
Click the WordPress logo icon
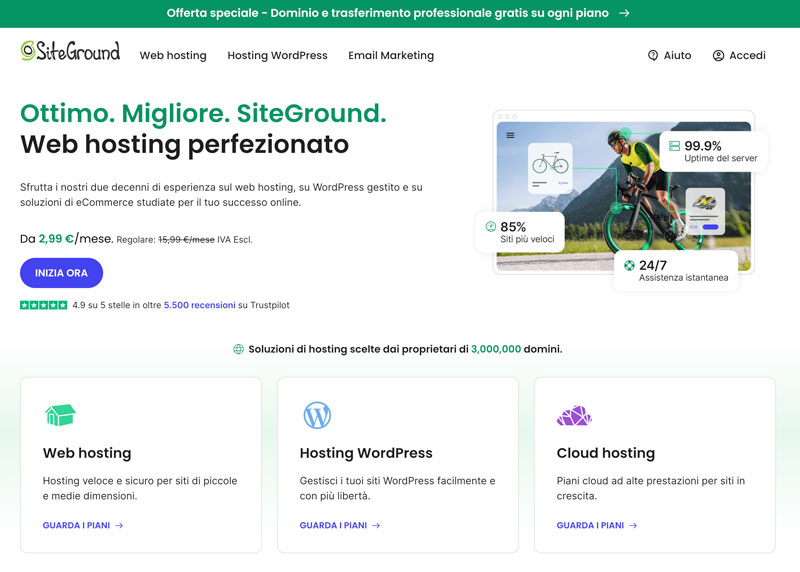(x=317, y=415)
